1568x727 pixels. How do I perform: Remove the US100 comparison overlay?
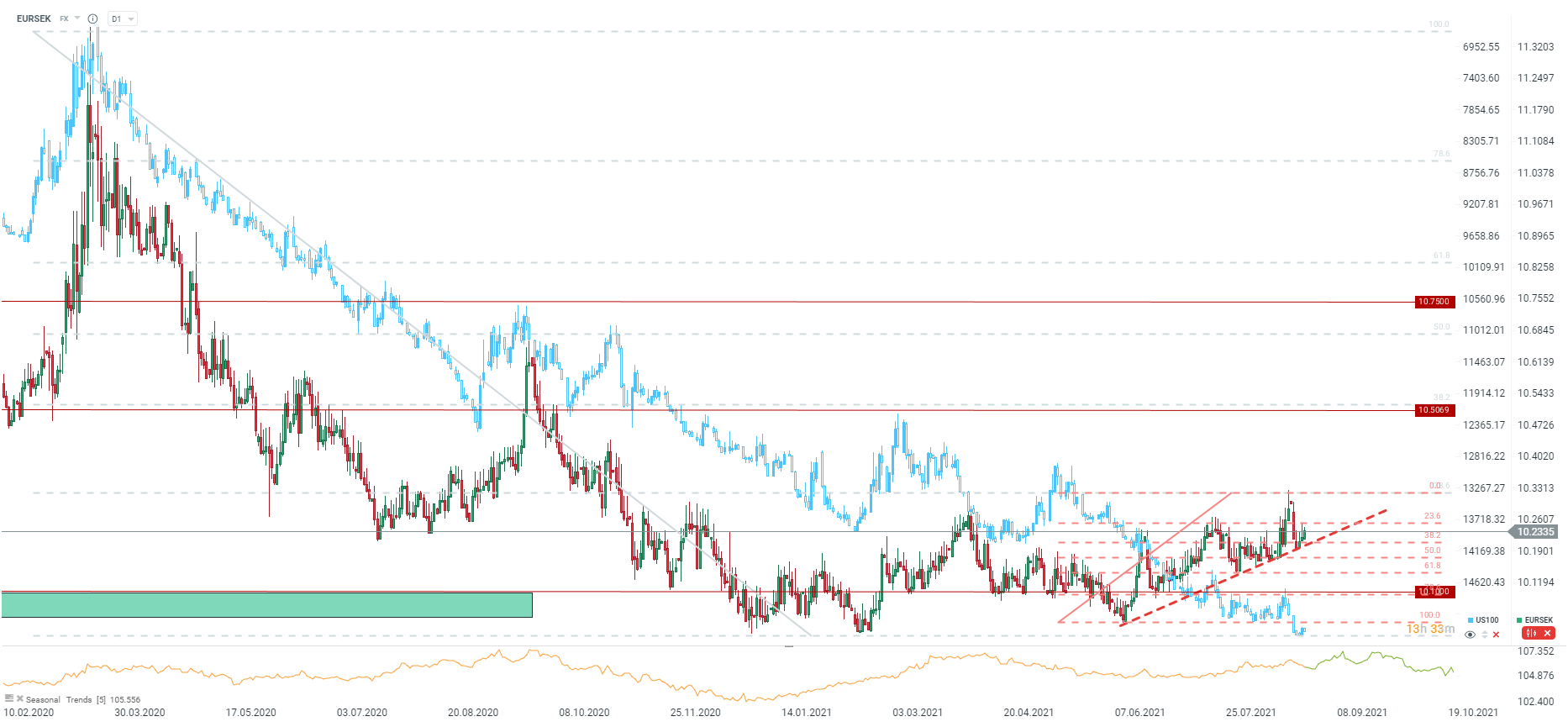click(1496, 635)
